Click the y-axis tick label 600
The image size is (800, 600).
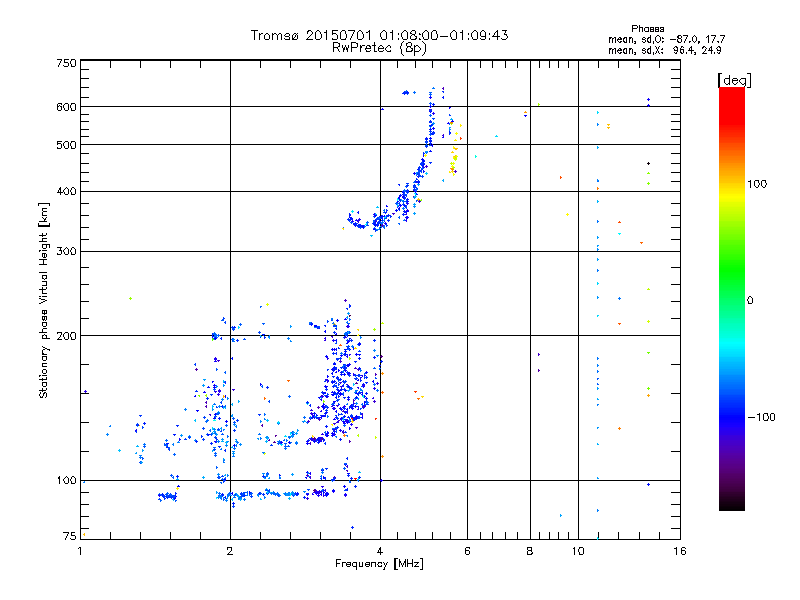pyautogui.click(x=66, y=107)
